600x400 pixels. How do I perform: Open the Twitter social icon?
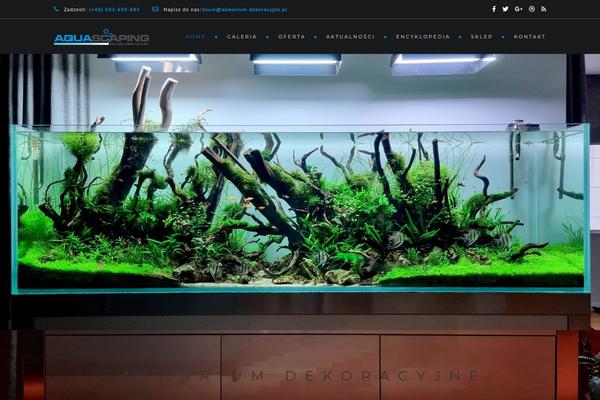(505, 9)
